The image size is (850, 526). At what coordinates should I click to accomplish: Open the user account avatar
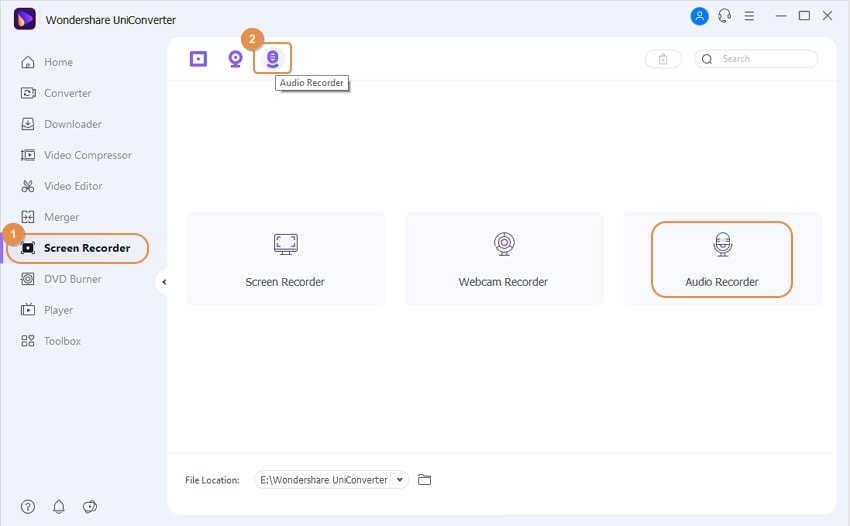pos(699,16)
